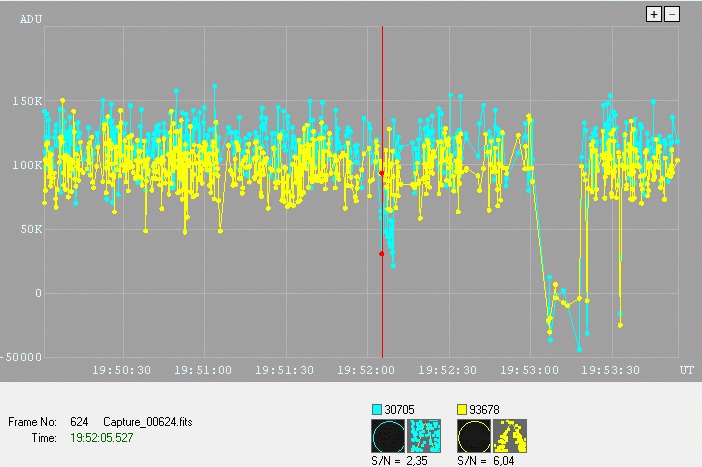Click the 19:53:30 time axis label
Viewport: 702px width, 467px height.
(x=611, y=370)
